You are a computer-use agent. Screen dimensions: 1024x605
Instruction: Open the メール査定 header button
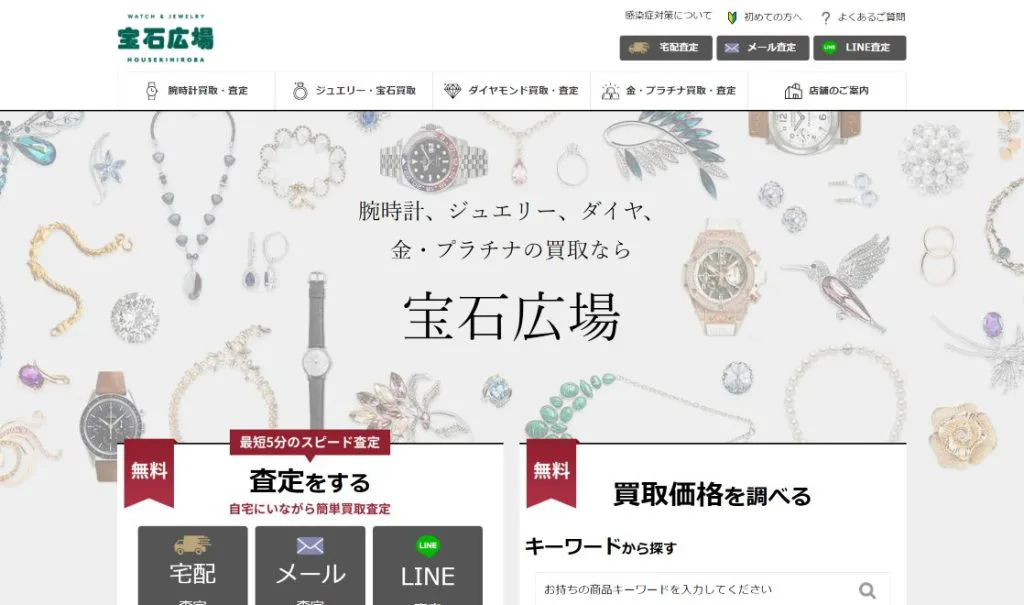762,48
